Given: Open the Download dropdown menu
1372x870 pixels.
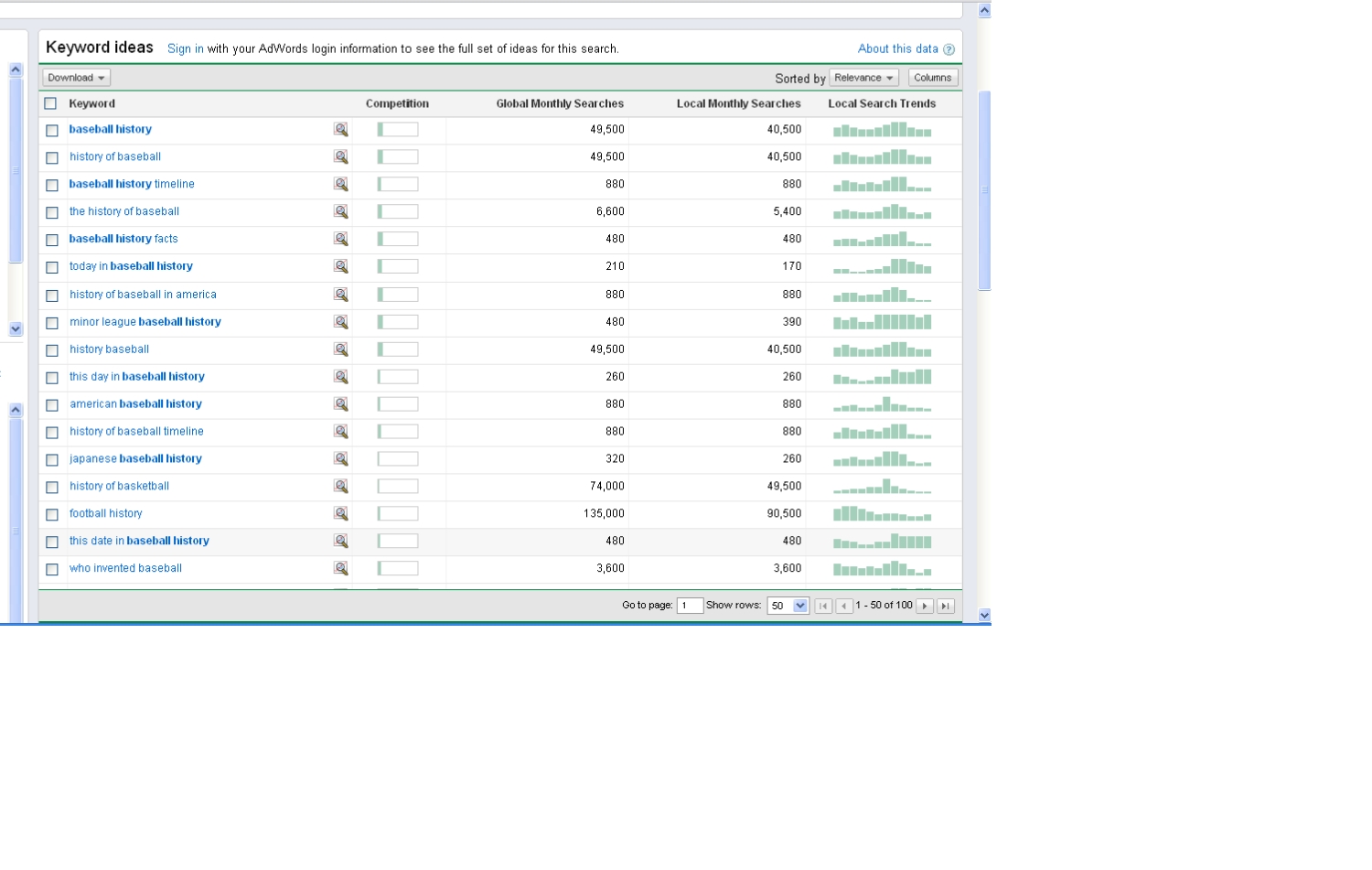Looking at the screenshot, I should click(x=76, y=78).
